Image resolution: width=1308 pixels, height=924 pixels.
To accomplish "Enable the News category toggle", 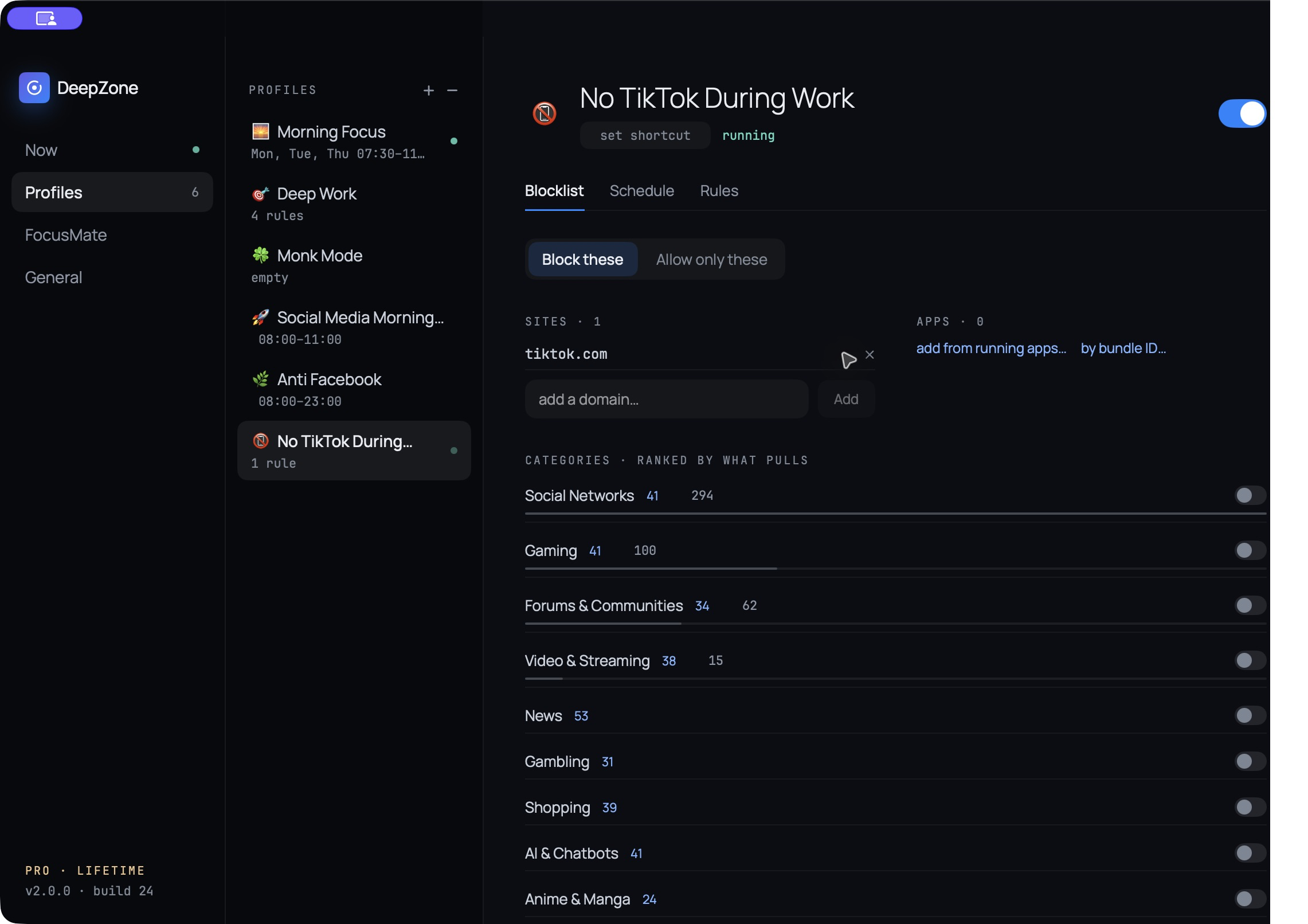I will point(1250,715).
